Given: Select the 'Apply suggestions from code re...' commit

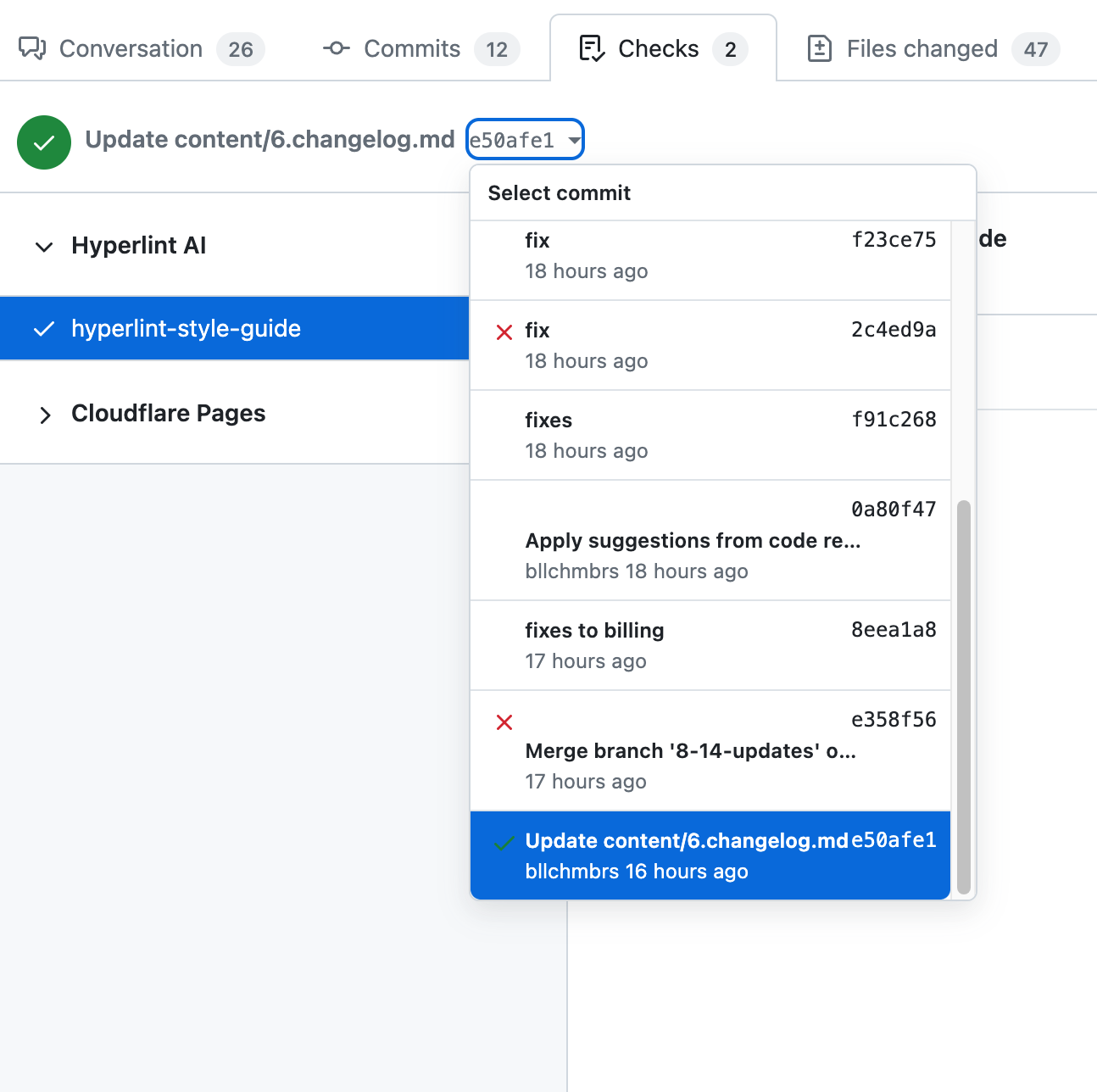Looking at the screenshot, I should tap(710, 541).
